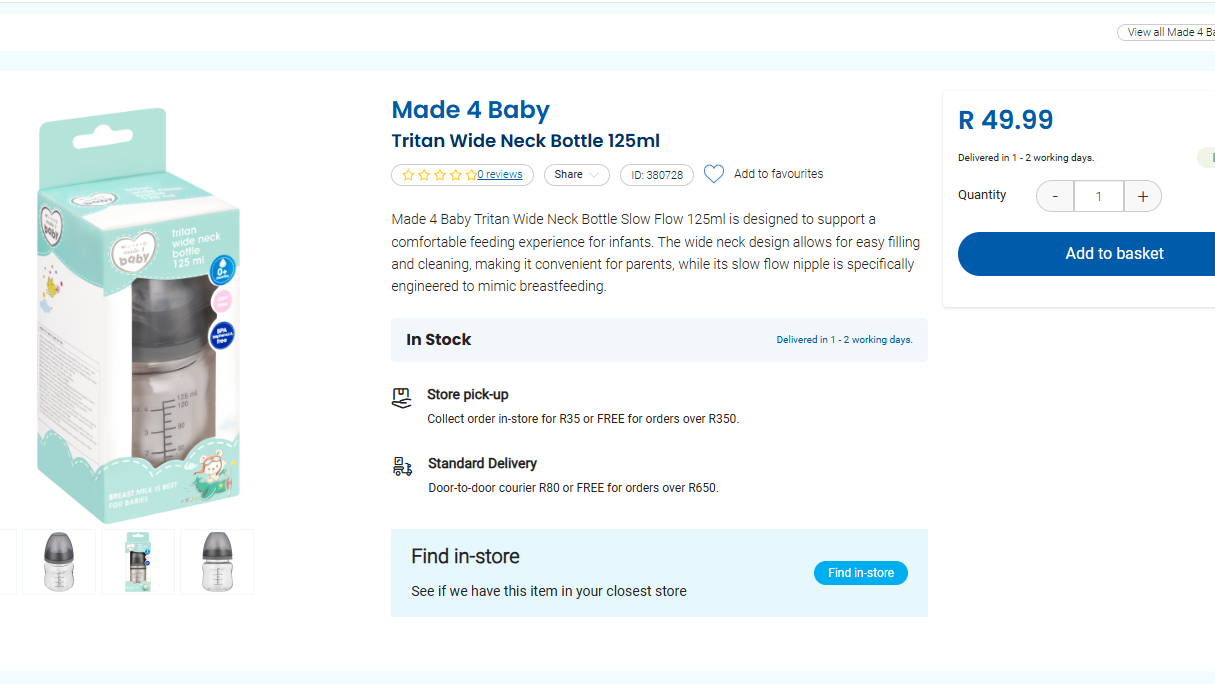Click the first rating star
This screenshot has width=1215, height=684.
tap(408, 175)
